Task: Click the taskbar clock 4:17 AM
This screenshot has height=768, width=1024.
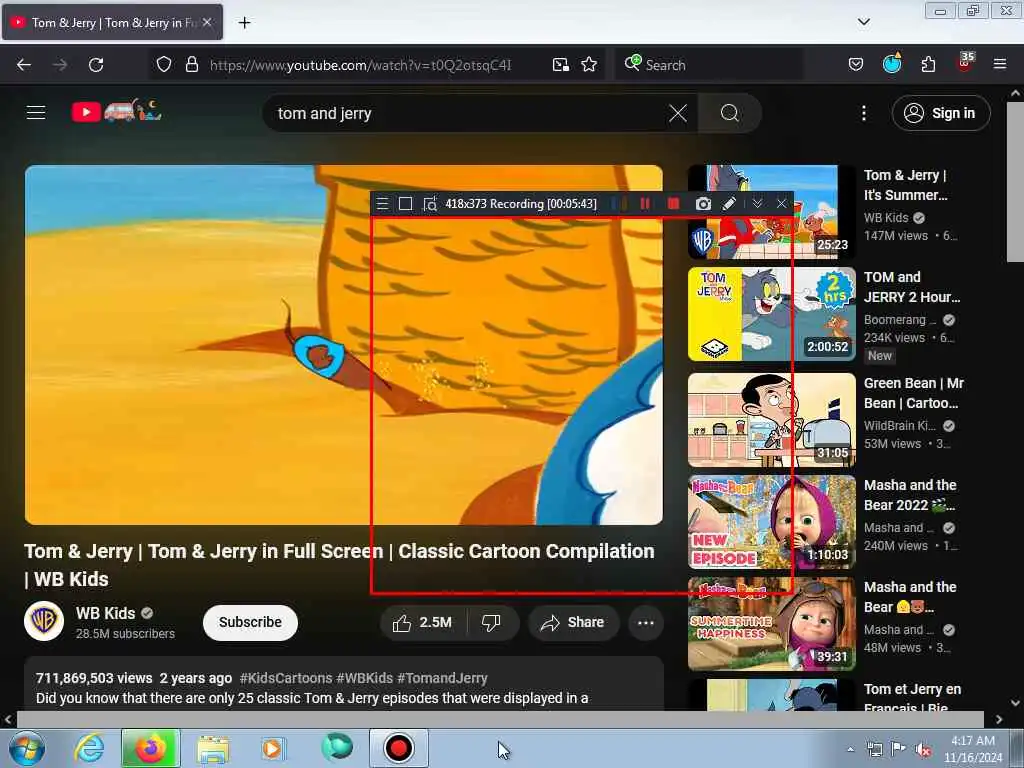Action: 972,741
